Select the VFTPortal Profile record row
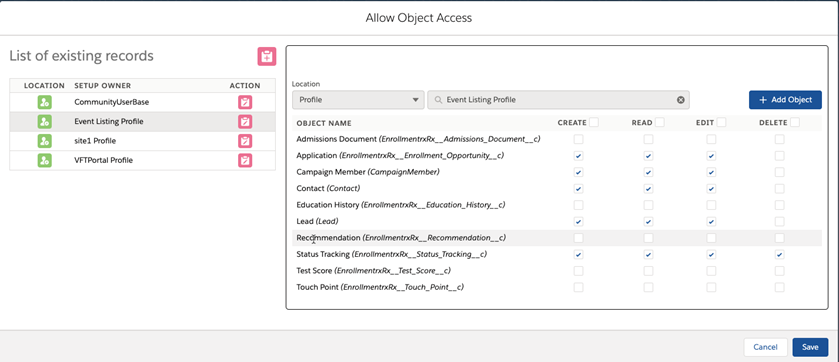Viewport: 839px width, 362px height. pyautogui.click(x=142, y=160)
